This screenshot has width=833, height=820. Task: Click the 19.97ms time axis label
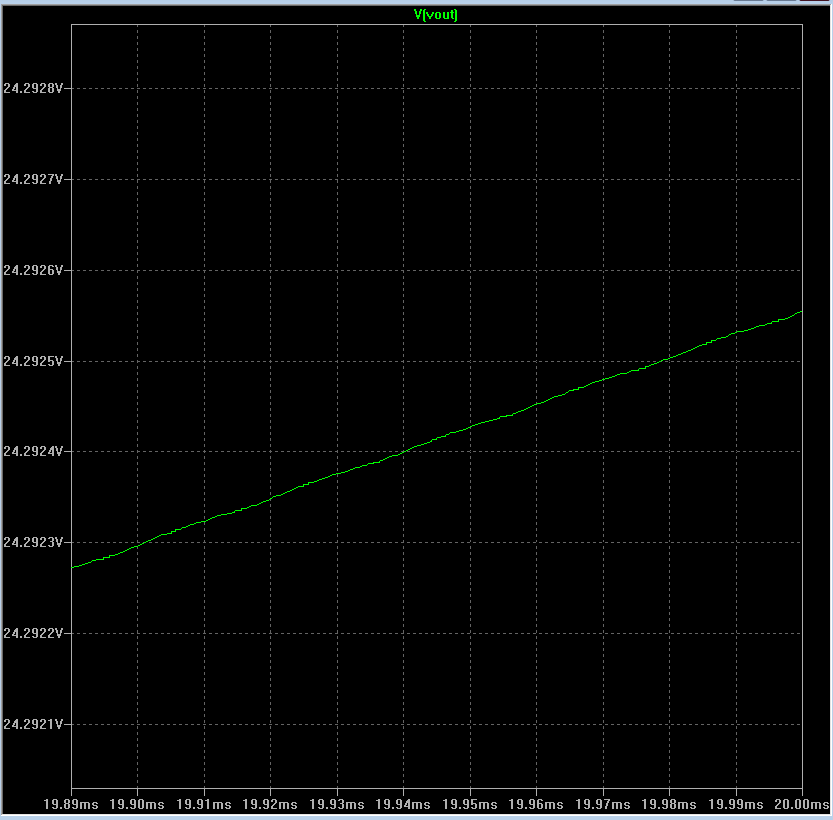603,805
